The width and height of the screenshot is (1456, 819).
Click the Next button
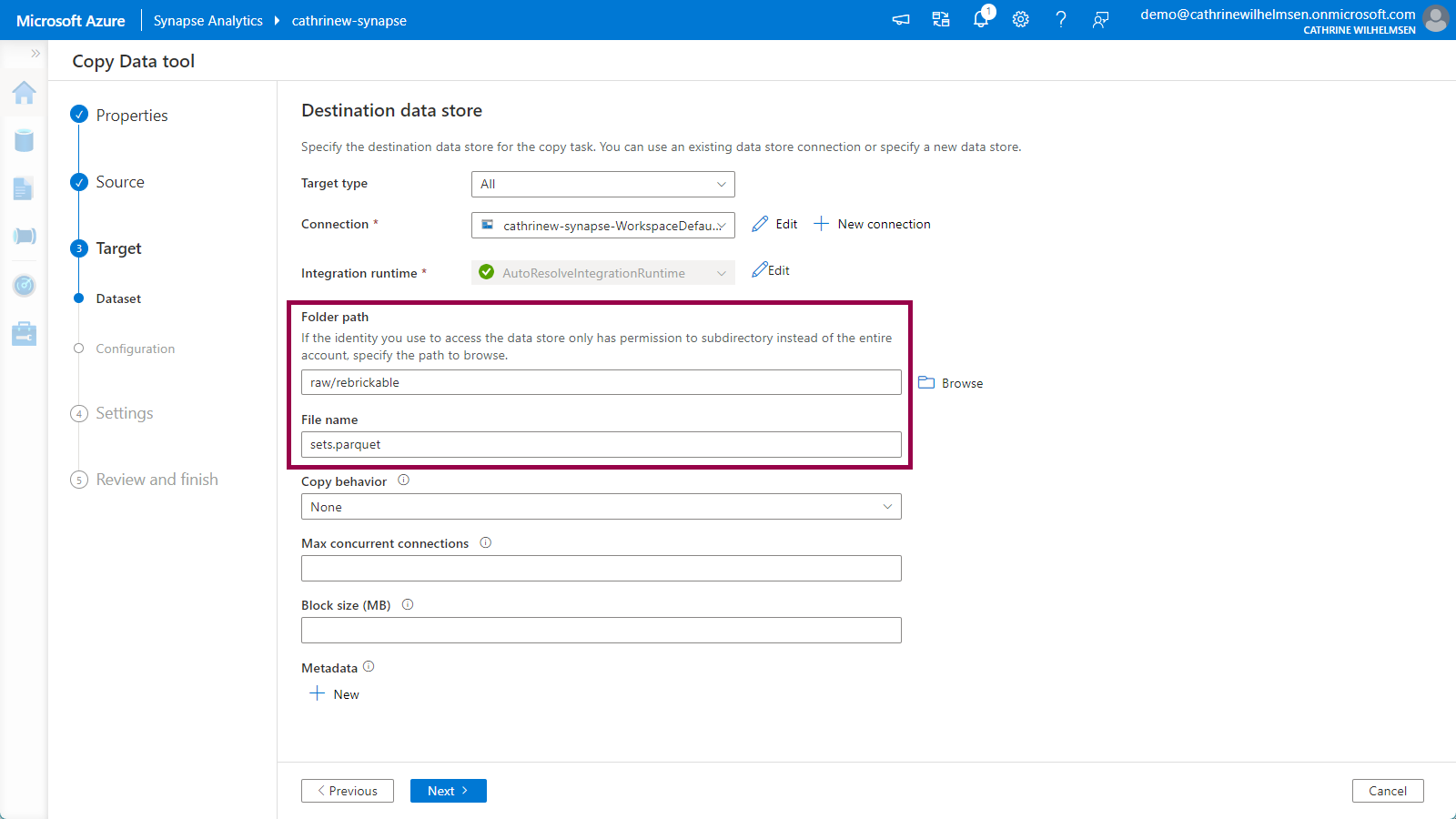pyautogui.click(x=448, y=791)
